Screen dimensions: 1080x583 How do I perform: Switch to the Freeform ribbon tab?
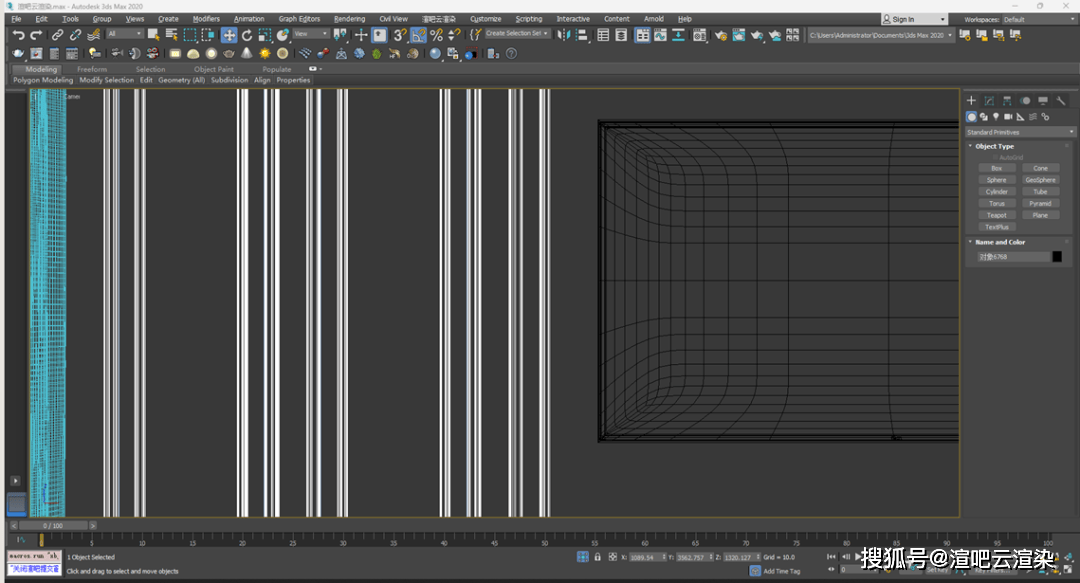click(x=92, y=69)
